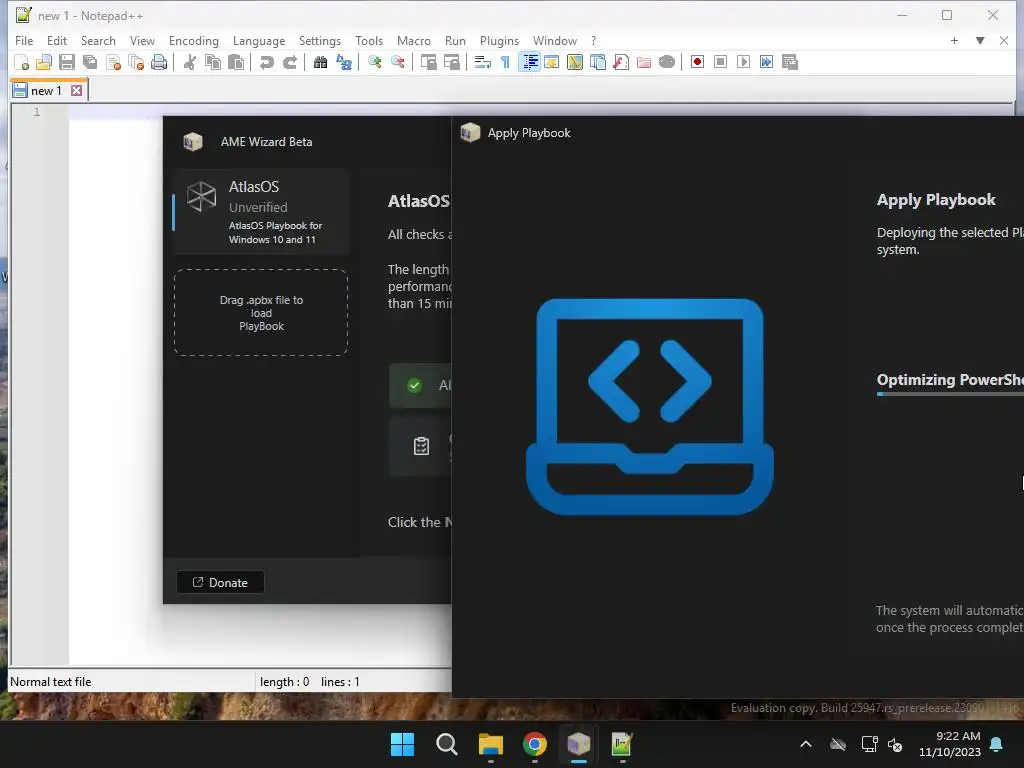Toggle the Indent Guide toolbar icon
This screenshot has height=768, width=1024.
tap(530, 62)
